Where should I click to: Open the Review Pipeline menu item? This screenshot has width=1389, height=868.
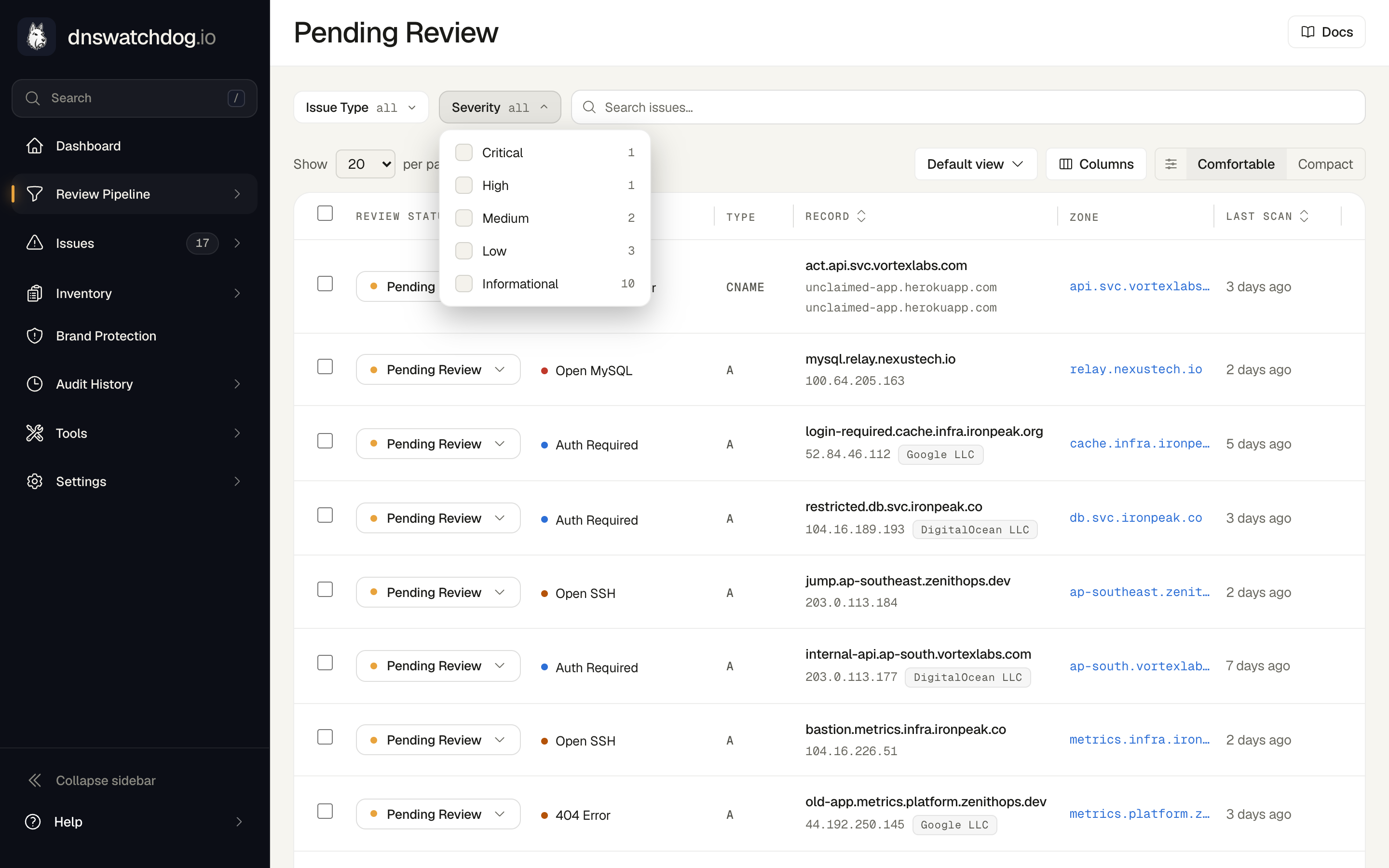point(134,194)
